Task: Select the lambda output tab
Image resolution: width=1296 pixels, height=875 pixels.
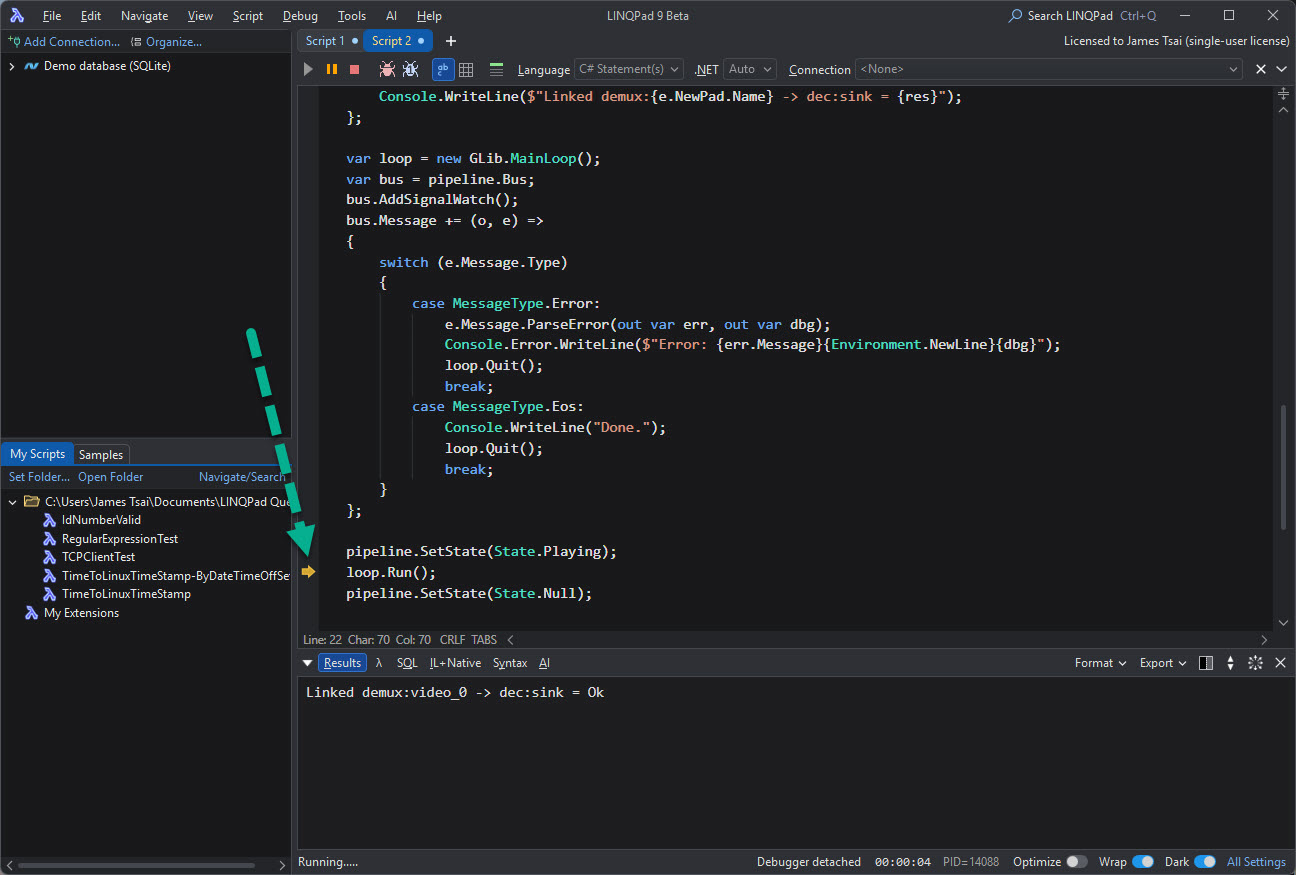Action: point(379,663)
